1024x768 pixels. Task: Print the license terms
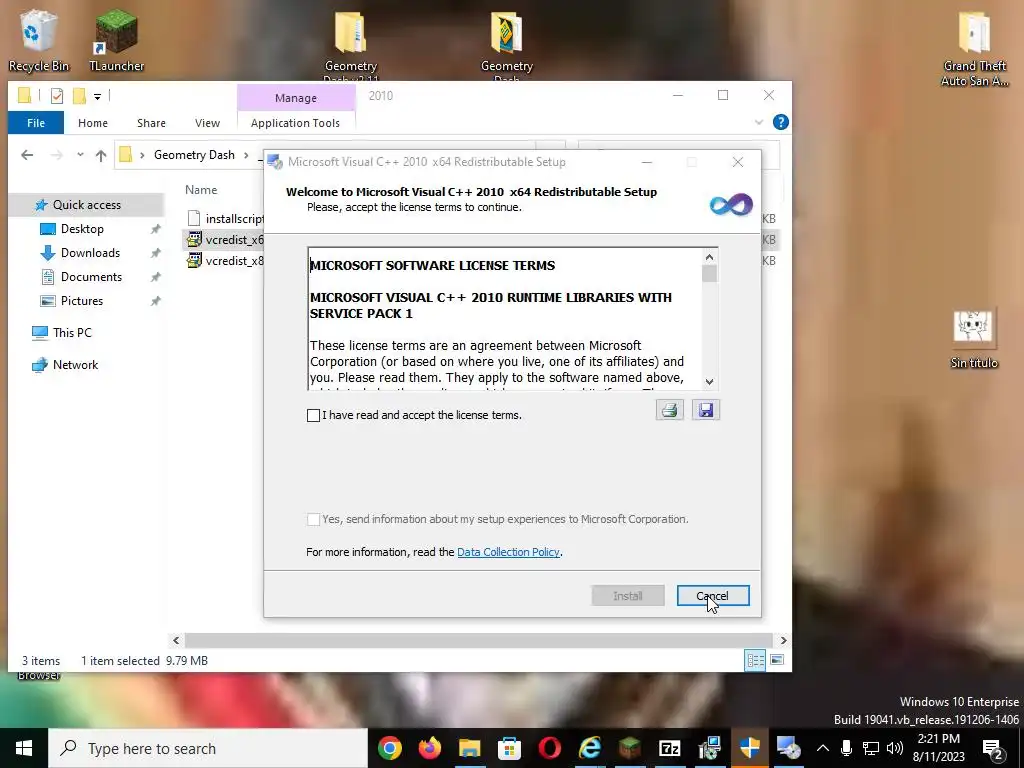coord(669,410)
